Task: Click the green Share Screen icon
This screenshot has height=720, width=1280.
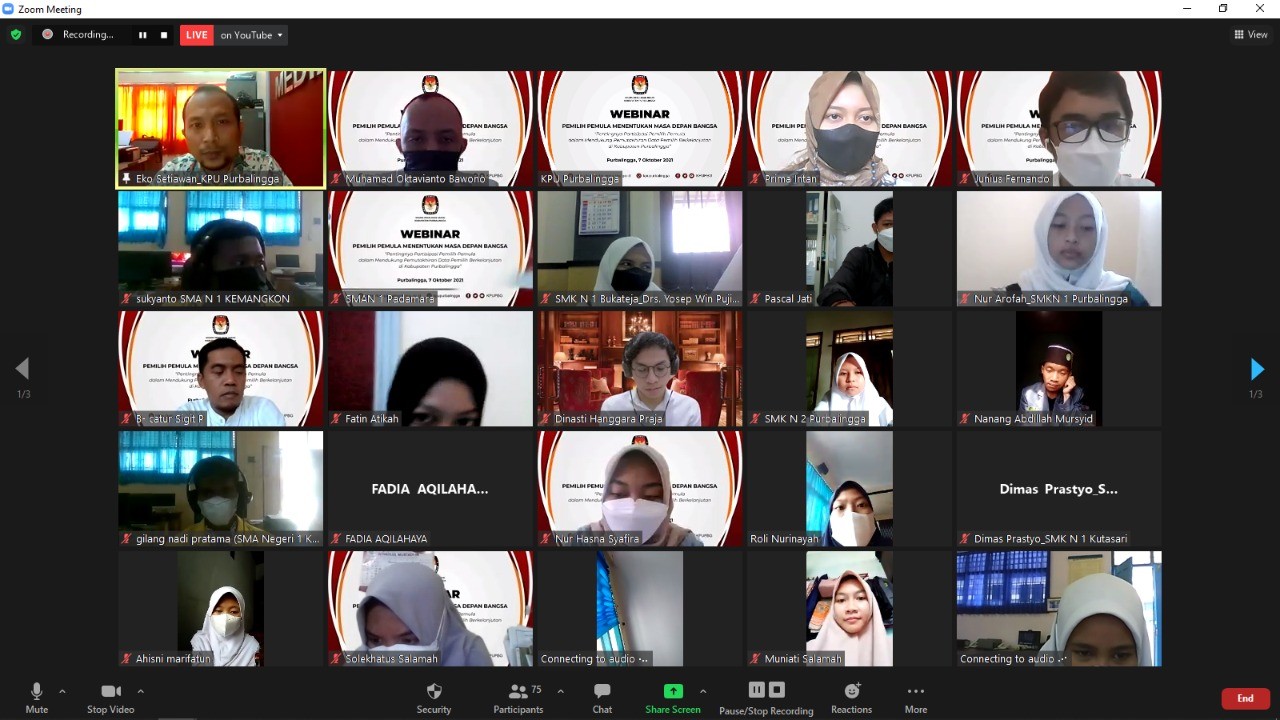Action: (x=673, y=691)
